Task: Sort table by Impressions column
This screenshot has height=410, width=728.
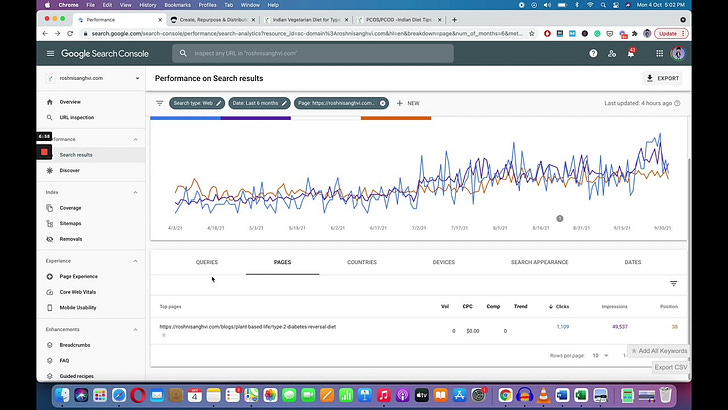Action: (614, 306)
